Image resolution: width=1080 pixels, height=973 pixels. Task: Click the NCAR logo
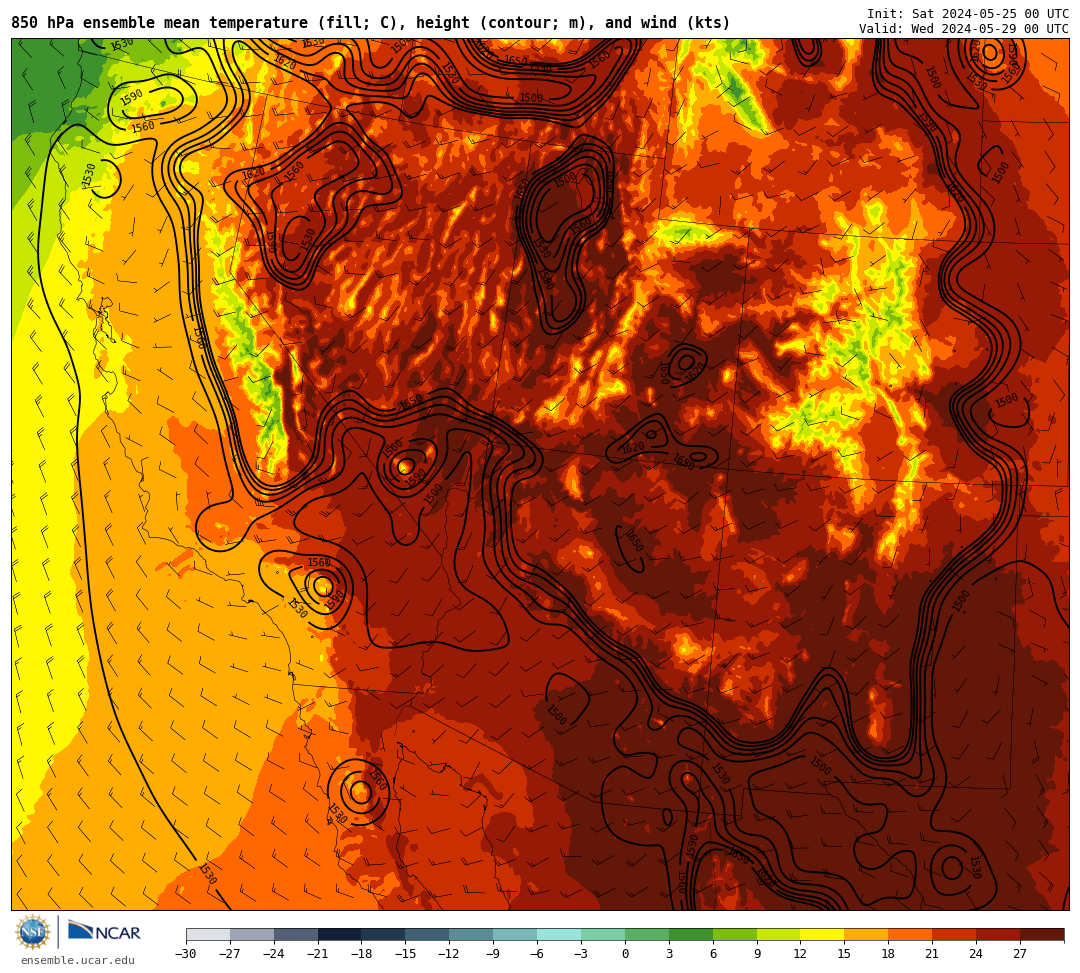[104, 932]
